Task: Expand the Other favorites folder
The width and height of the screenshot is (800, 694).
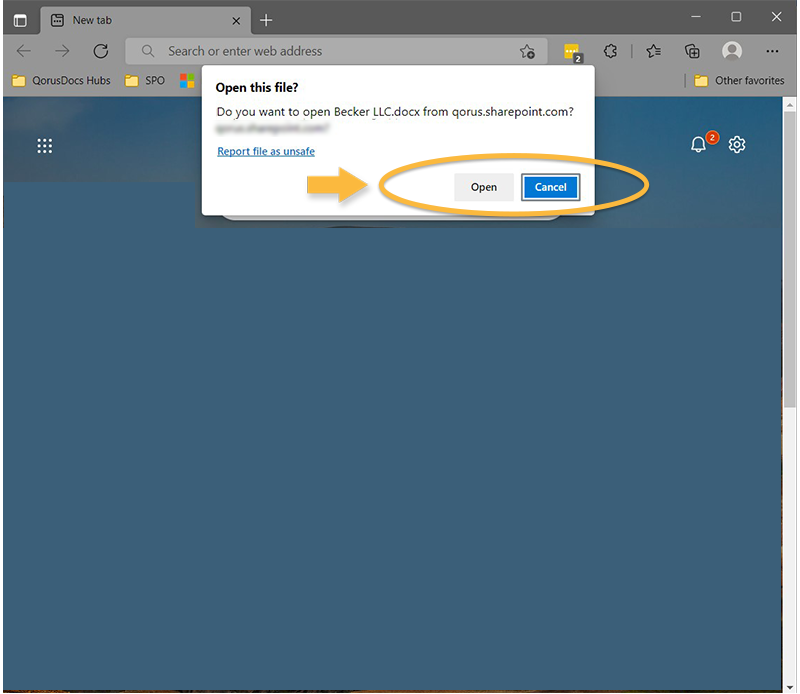Action: pyautogui.click(x=738, y=80)
